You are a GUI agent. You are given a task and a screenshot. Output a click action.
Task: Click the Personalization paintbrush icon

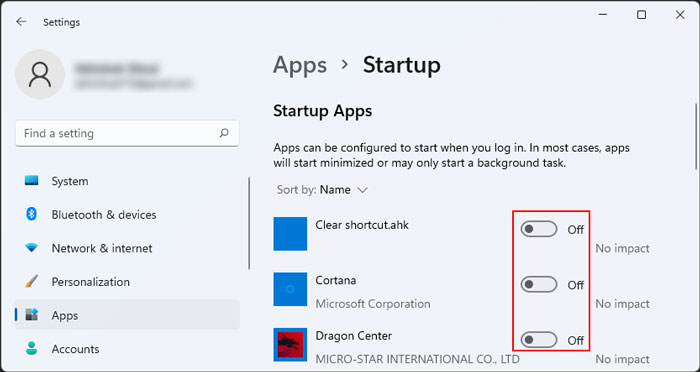point(32,281)
